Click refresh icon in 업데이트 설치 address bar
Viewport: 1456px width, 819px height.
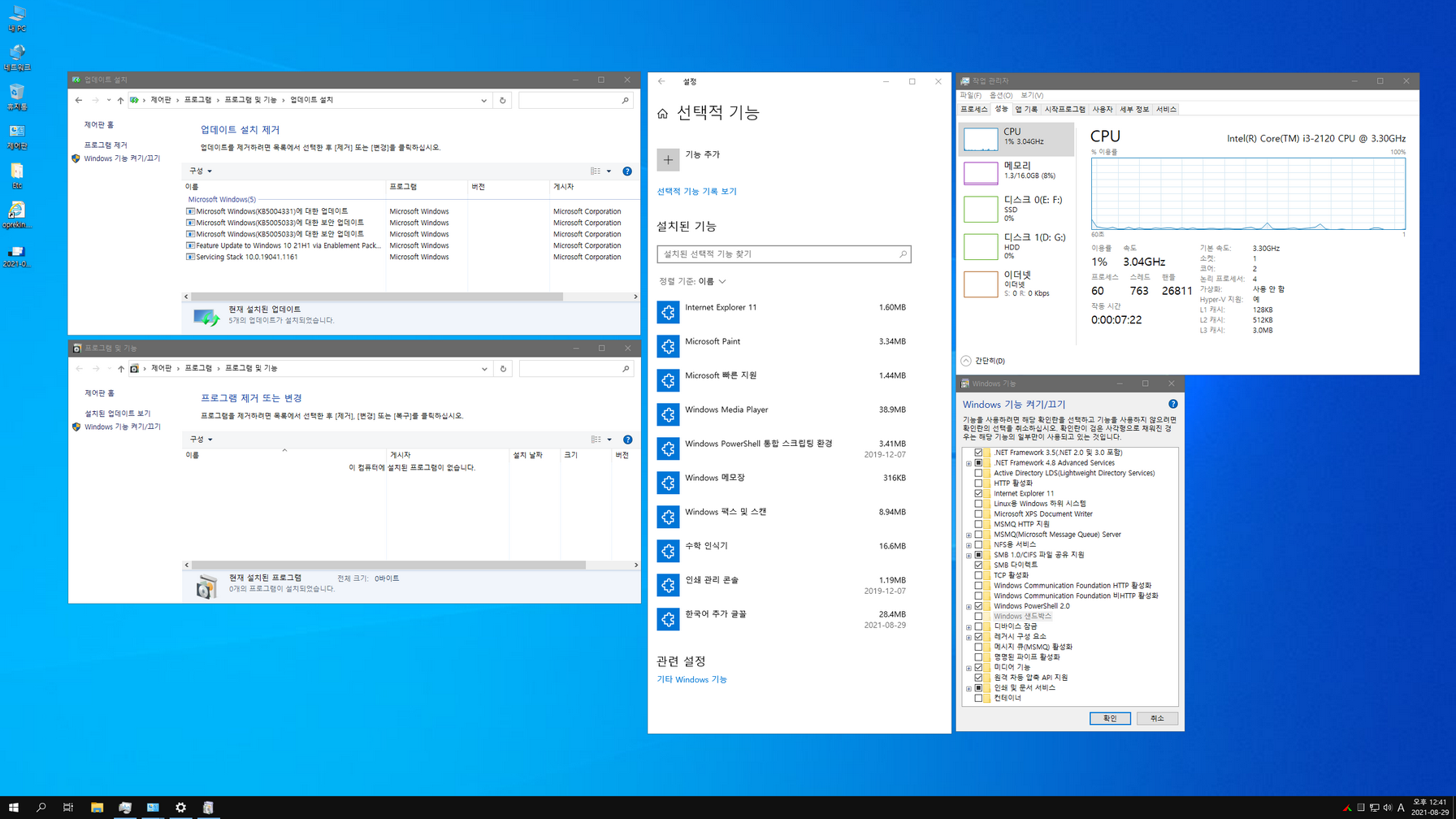[502, 101]
